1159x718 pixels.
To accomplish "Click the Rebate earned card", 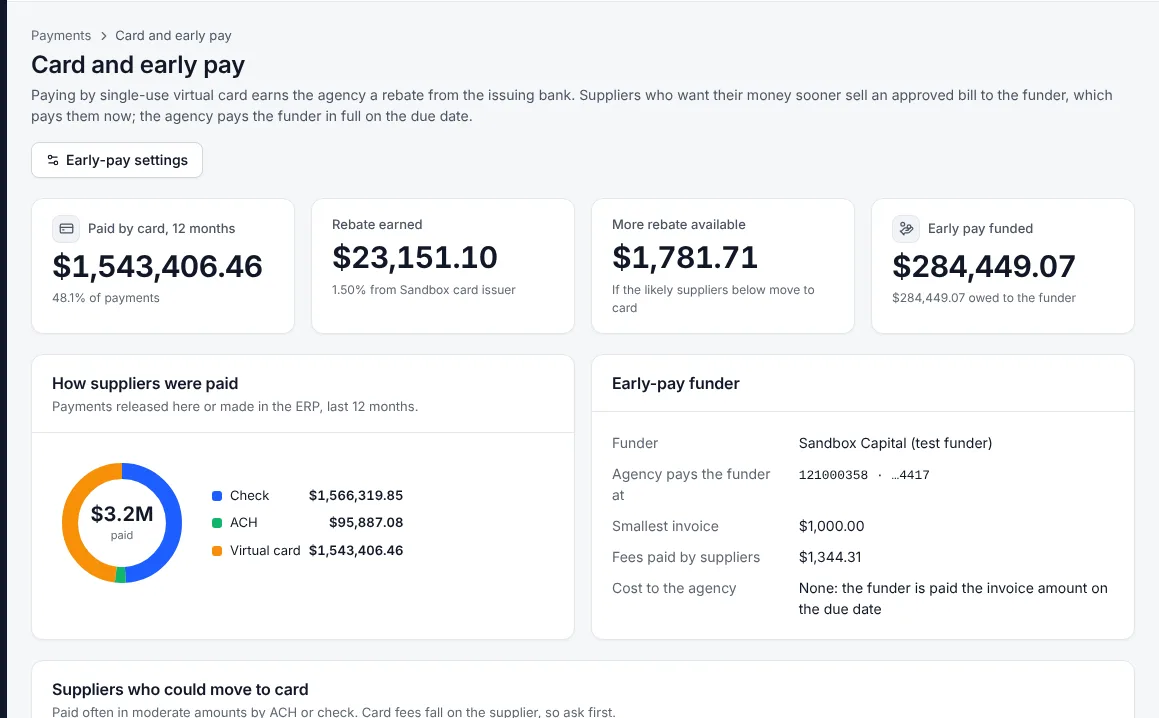I will coord(443,265).
